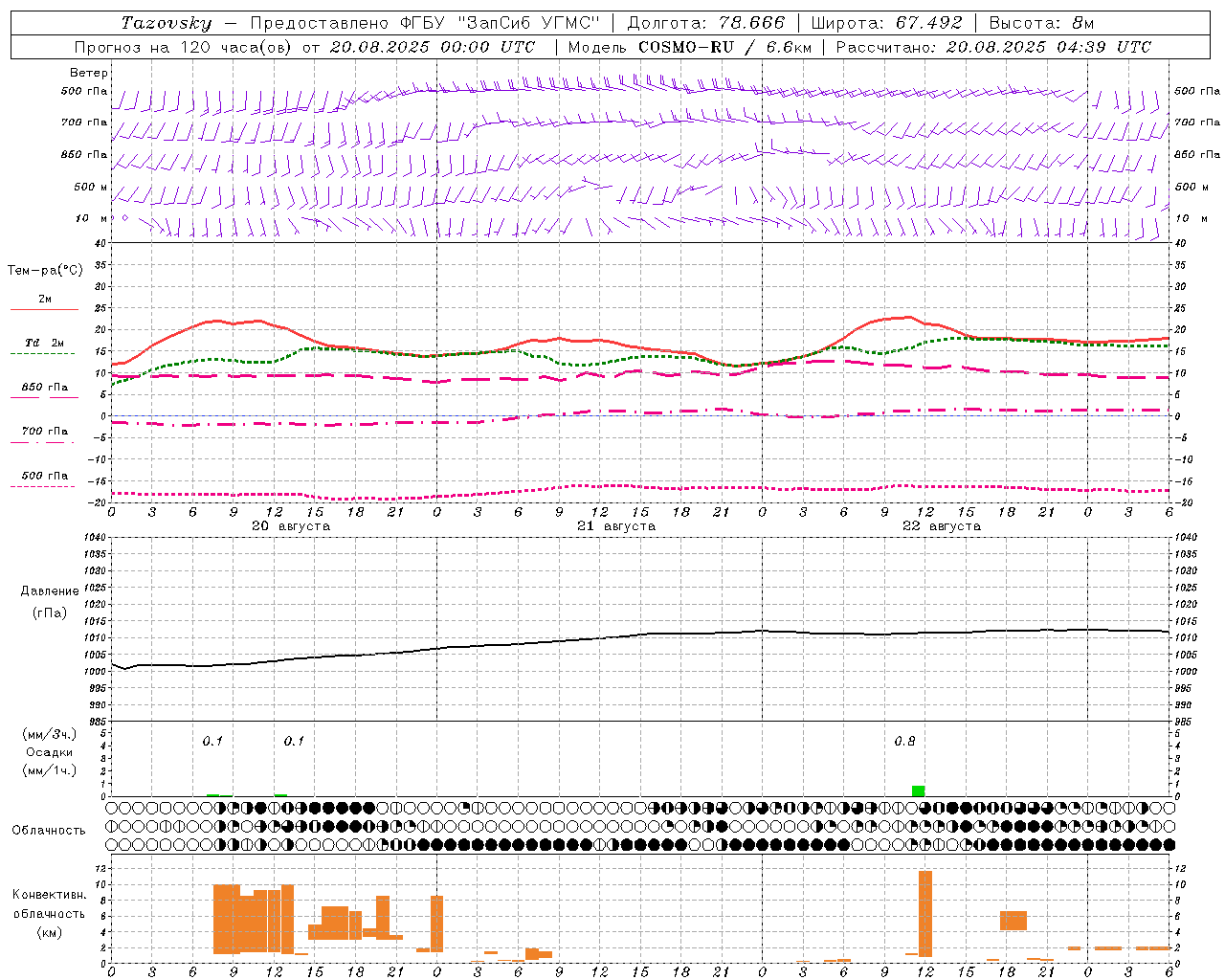Click the 20 августа date label
1225x980 pixels.
pyautogui.click(x=291, y=526)
